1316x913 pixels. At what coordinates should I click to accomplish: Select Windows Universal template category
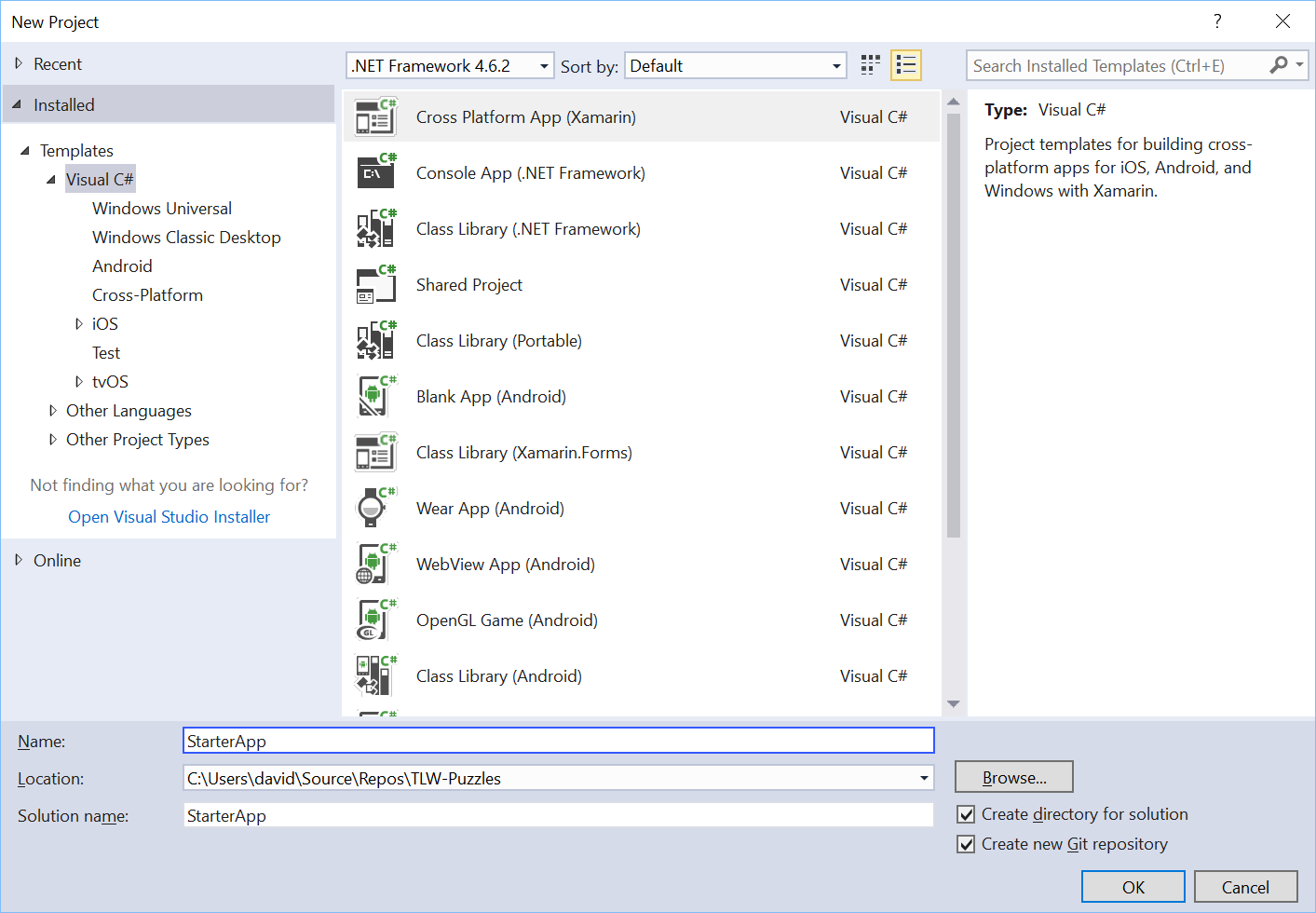coord(162,209)
